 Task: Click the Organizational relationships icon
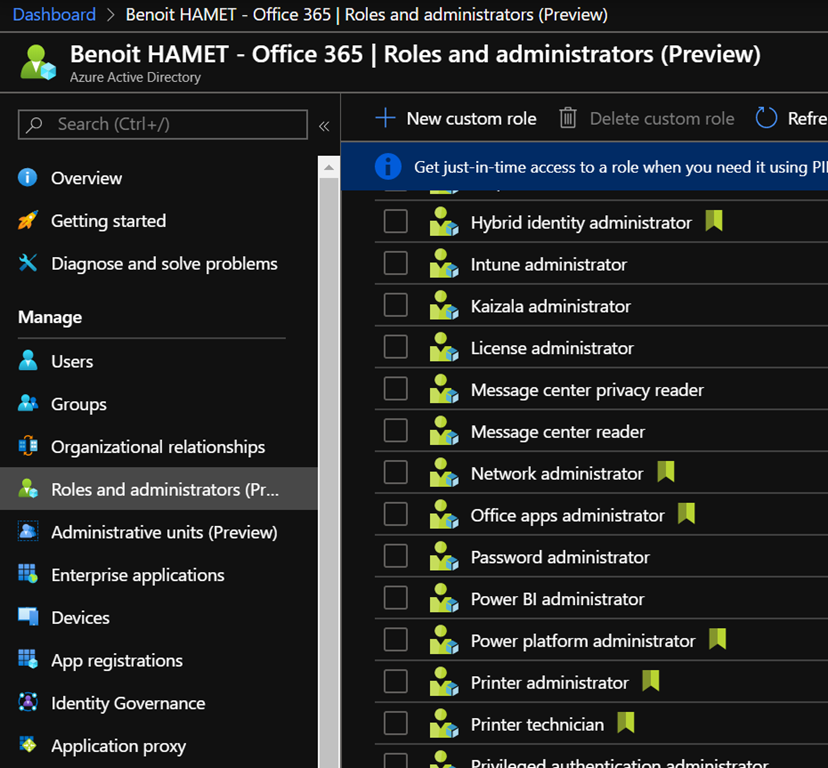[x=28, y=447]
